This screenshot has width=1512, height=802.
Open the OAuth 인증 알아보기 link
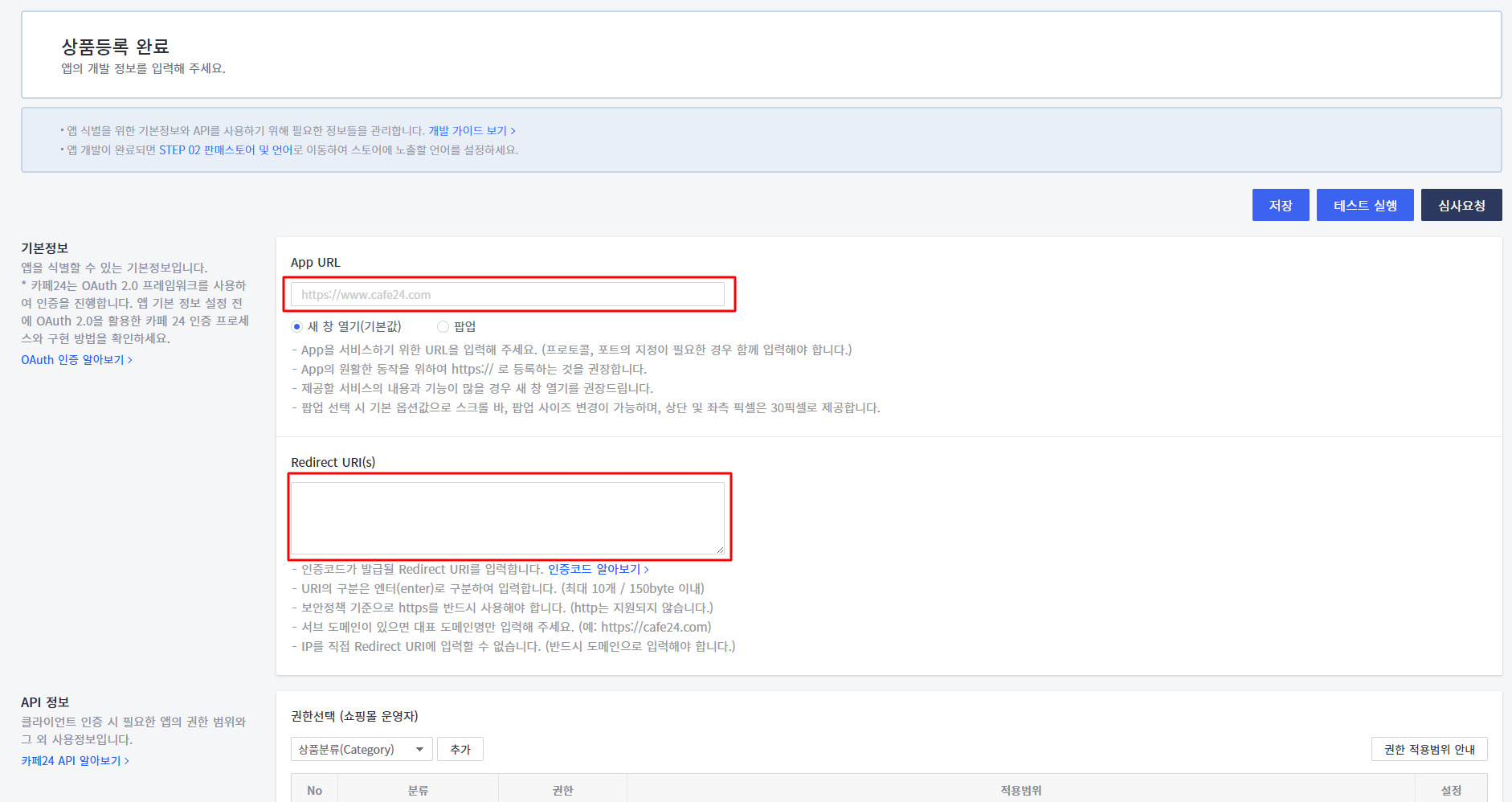[76, 360]
